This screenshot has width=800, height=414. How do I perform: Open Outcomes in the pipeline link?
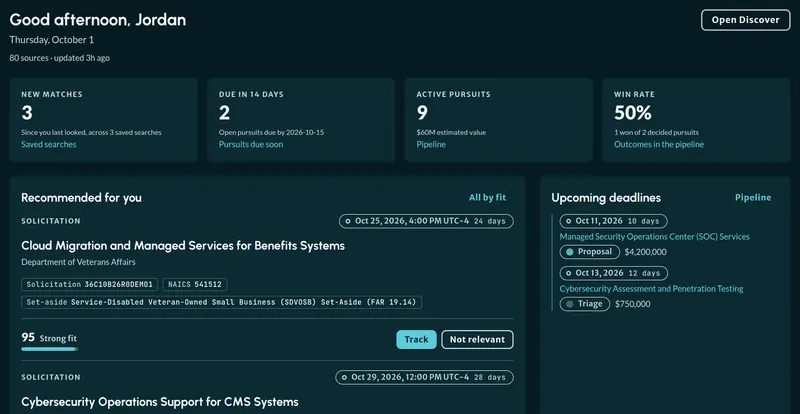[659, 144]
